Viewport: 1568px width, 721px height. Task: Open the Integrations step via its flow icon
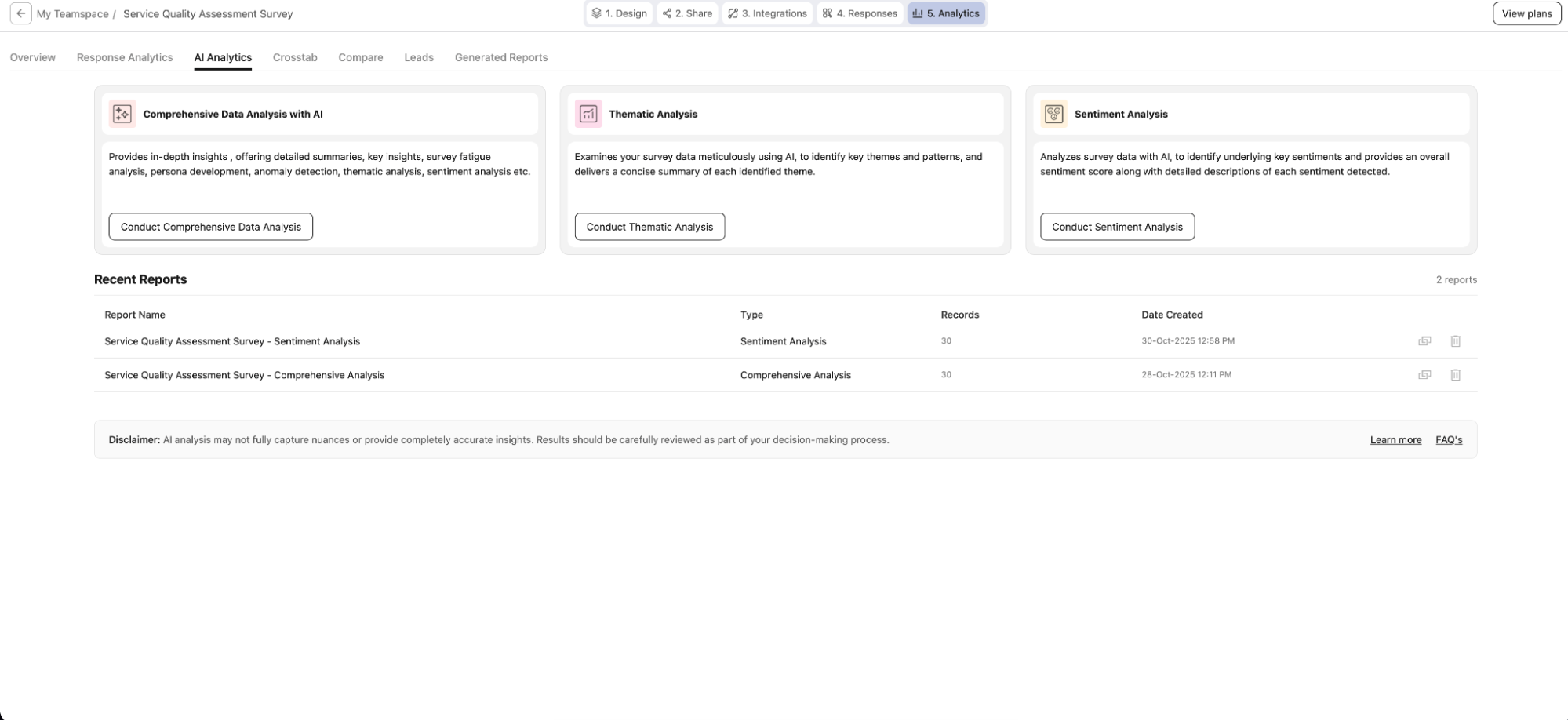pos(733,13)
